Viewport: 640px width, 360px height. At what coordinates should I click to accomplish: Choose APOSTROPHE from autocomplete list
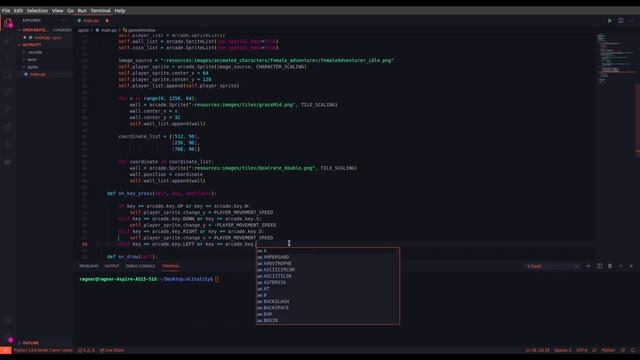coord(327,264)
